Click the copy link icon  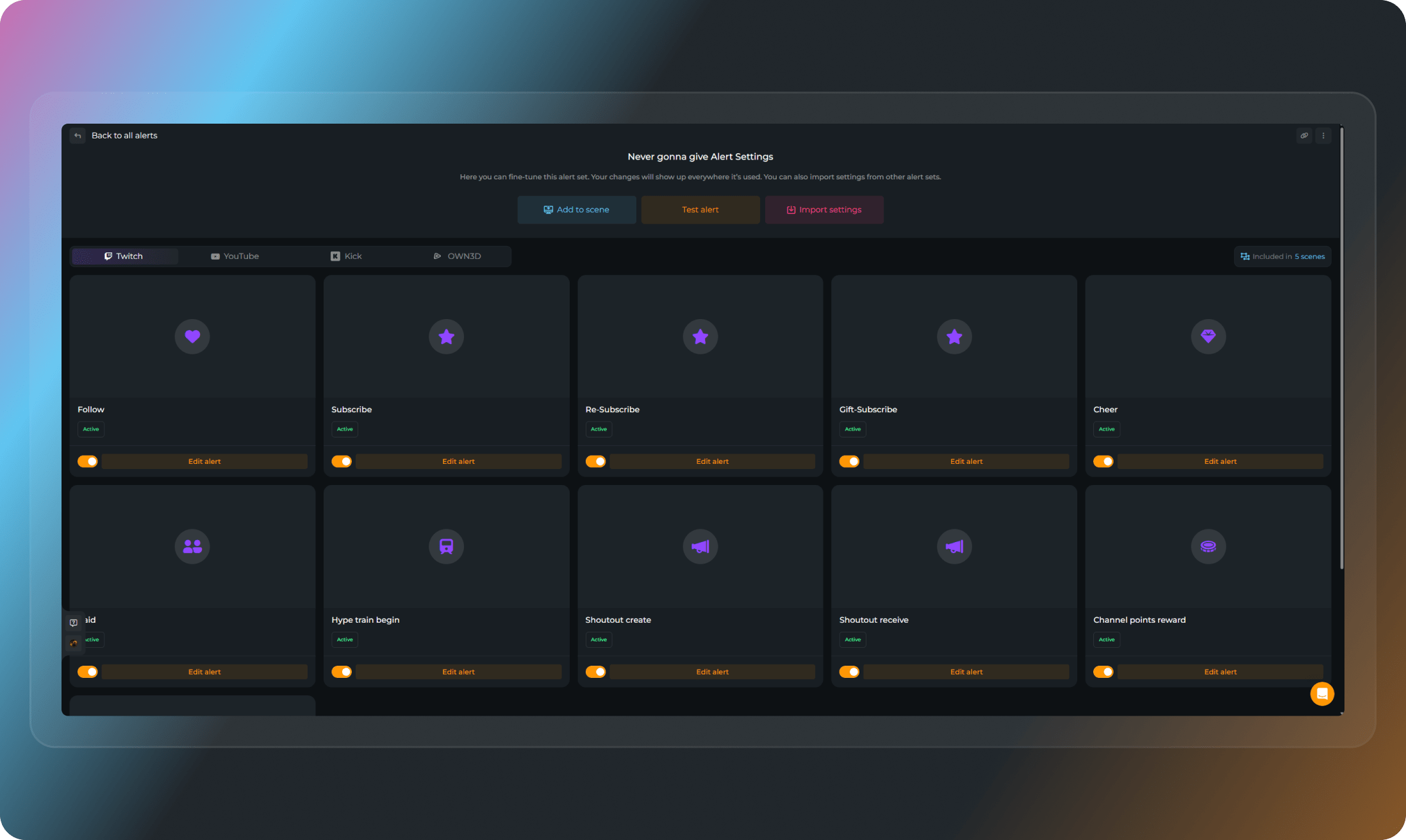(x=1303, y=135)
